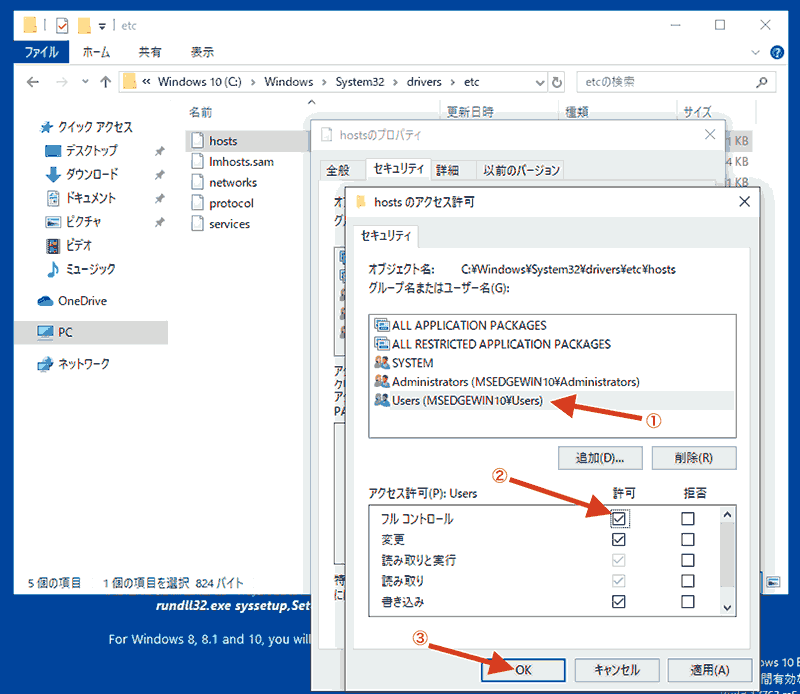The image size is (800, 694).
Task: Uncheck フル コントロール 許可 checkbox
Action: point(618,518)
